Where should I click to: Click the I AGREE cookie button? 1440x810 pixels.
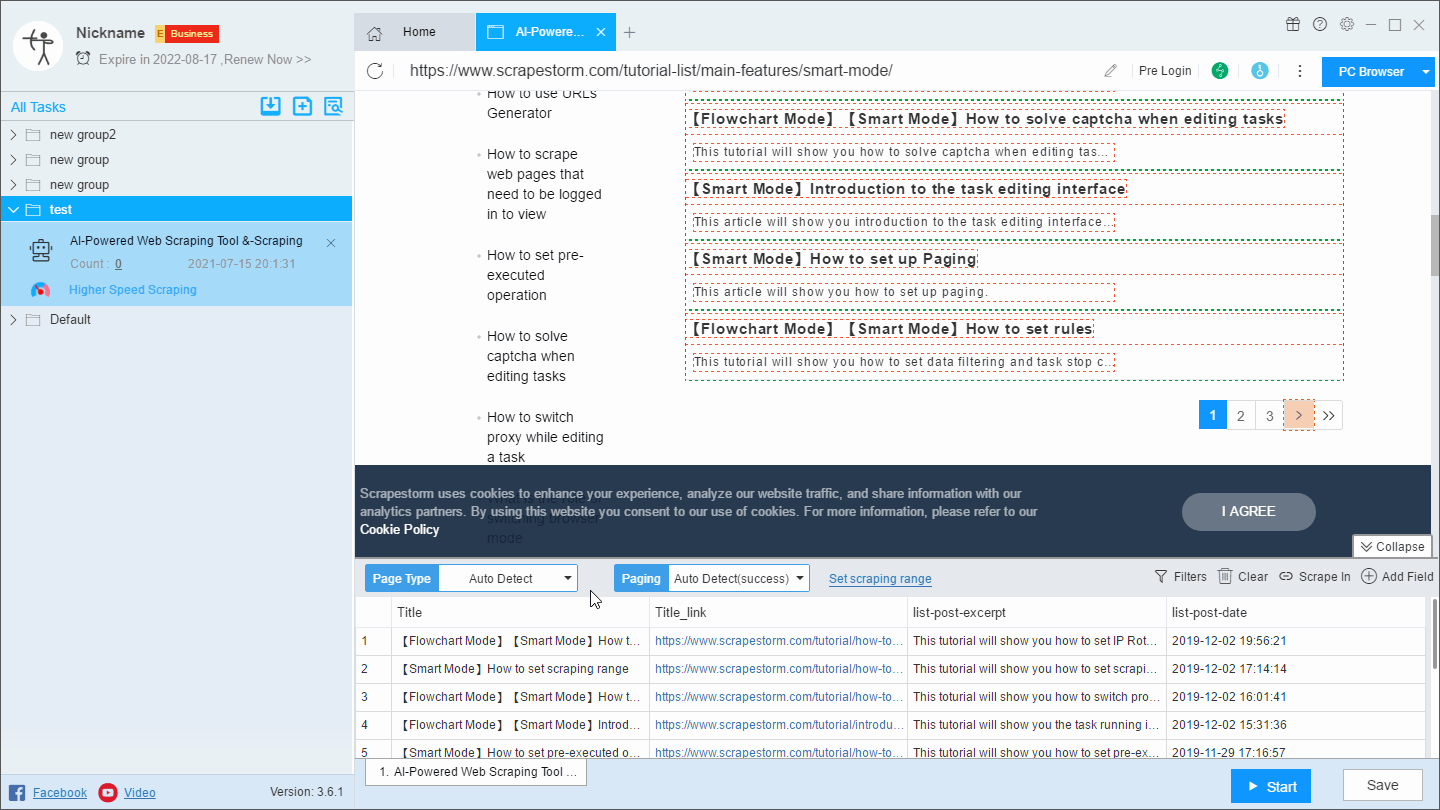1248,511
